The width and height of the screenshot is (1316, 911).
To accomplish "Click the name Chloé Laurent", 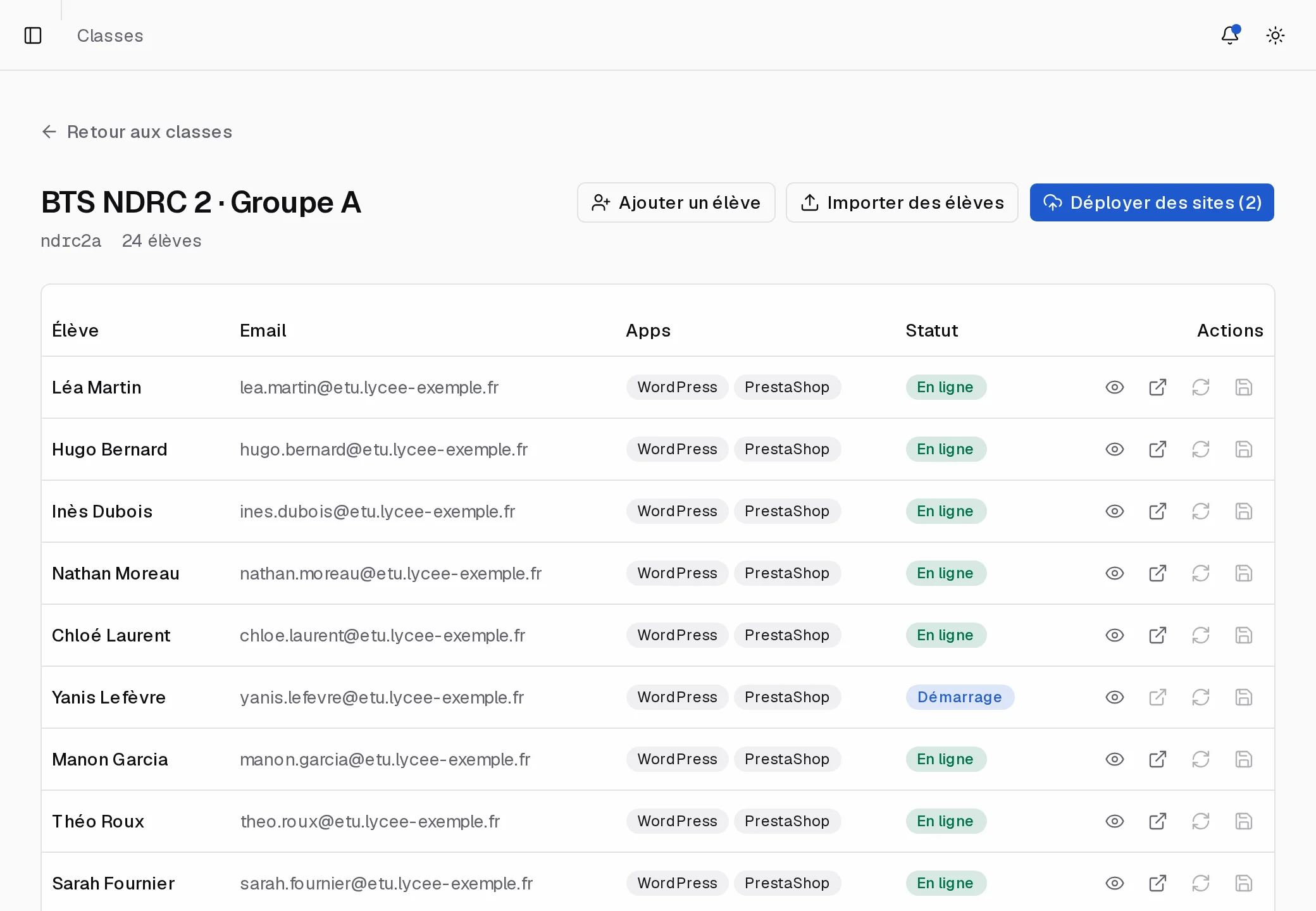I will (x=111, y=635).
